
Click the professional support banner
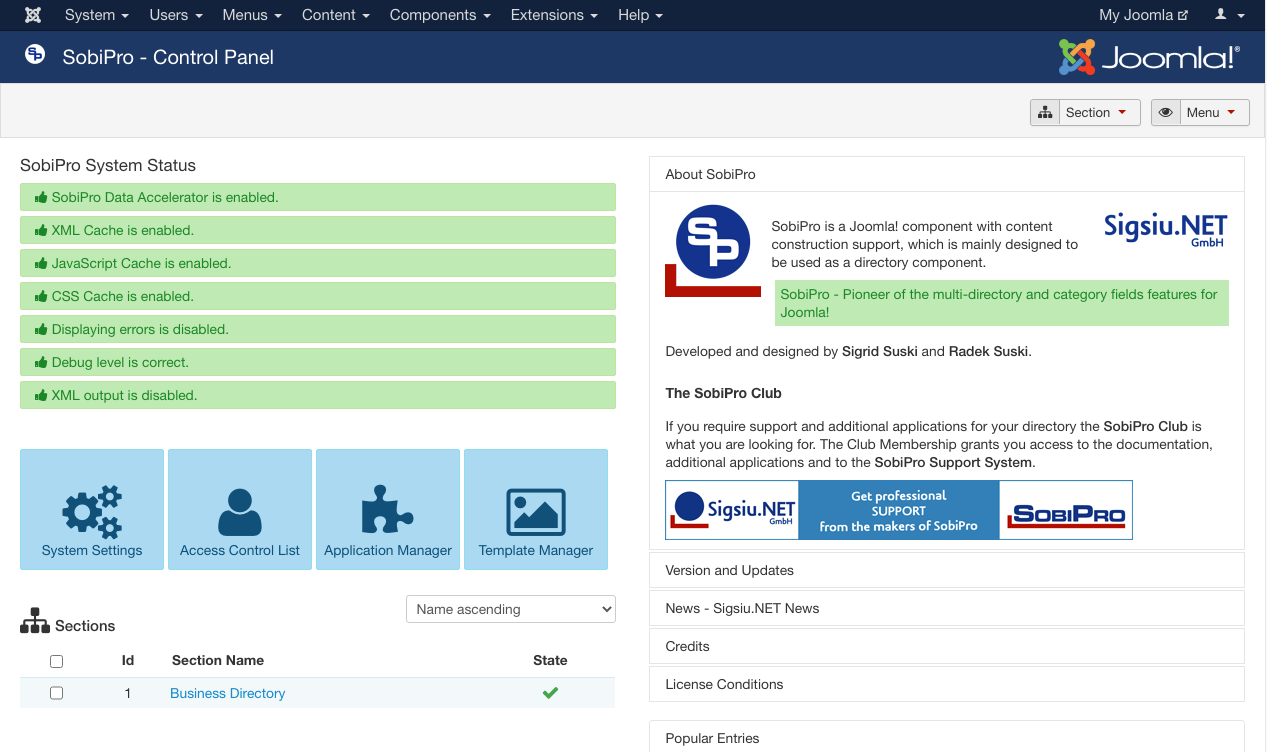click(898, 510)
